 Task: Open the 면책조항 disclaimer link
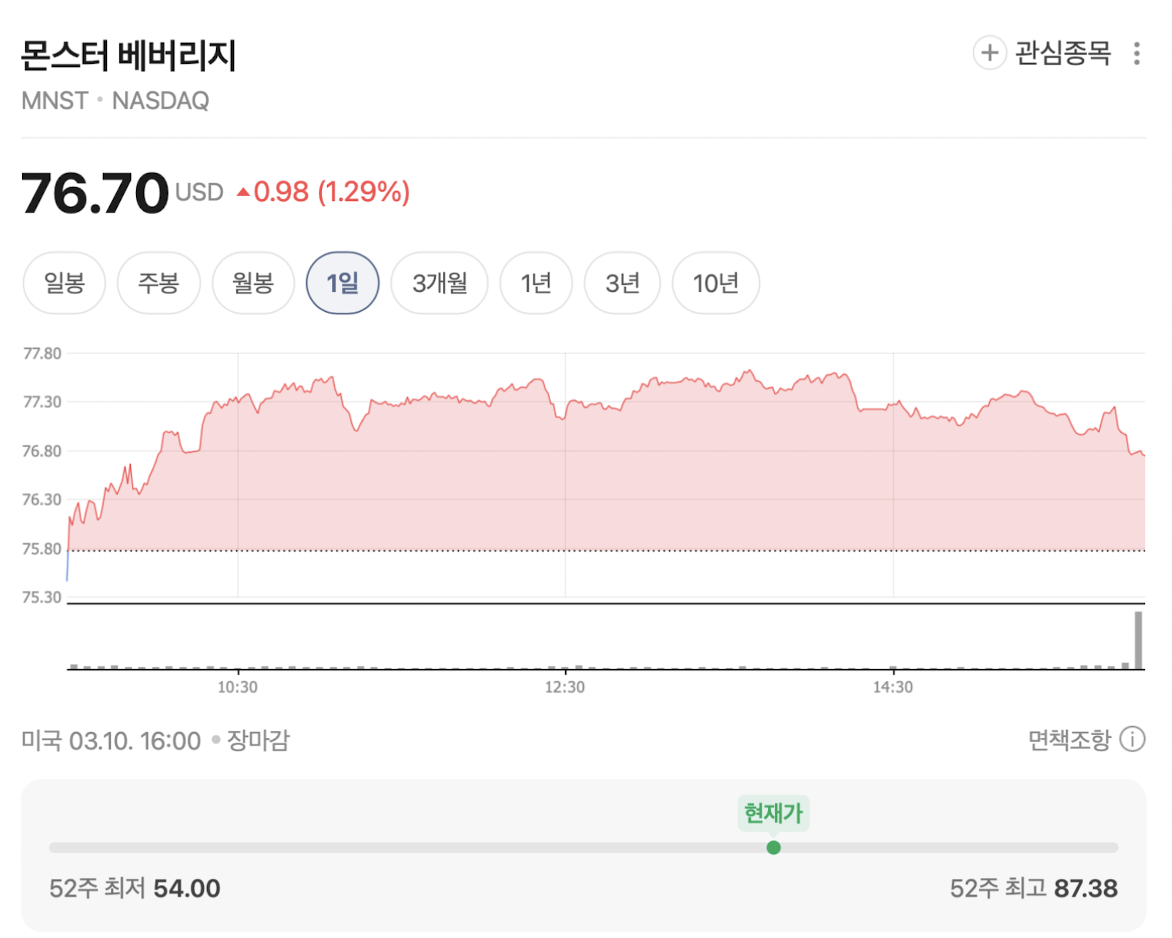pyautogui.click(x=1069, y=740)
